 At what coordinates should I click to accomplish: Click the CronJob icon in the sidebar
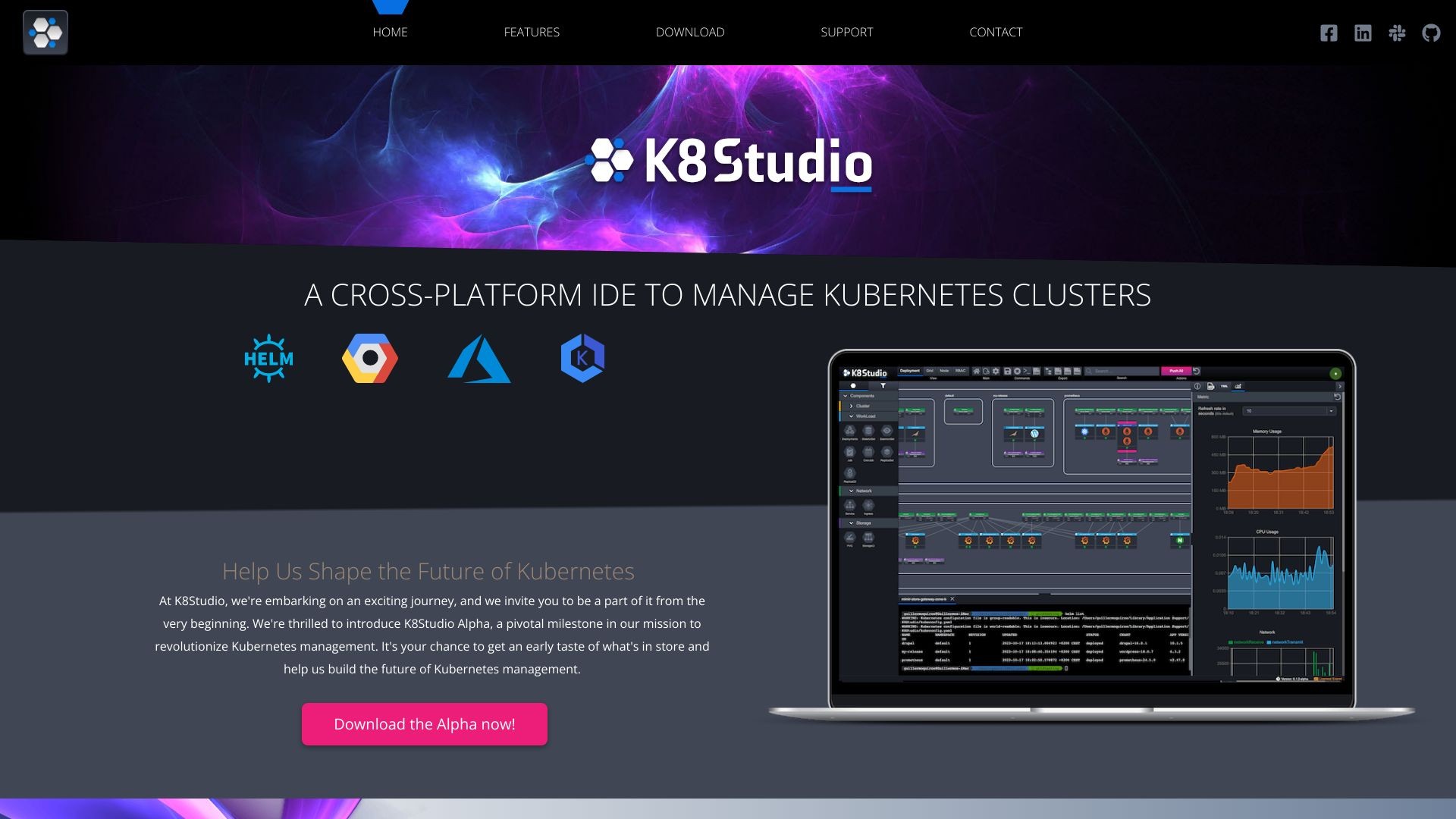pos(869,452)
